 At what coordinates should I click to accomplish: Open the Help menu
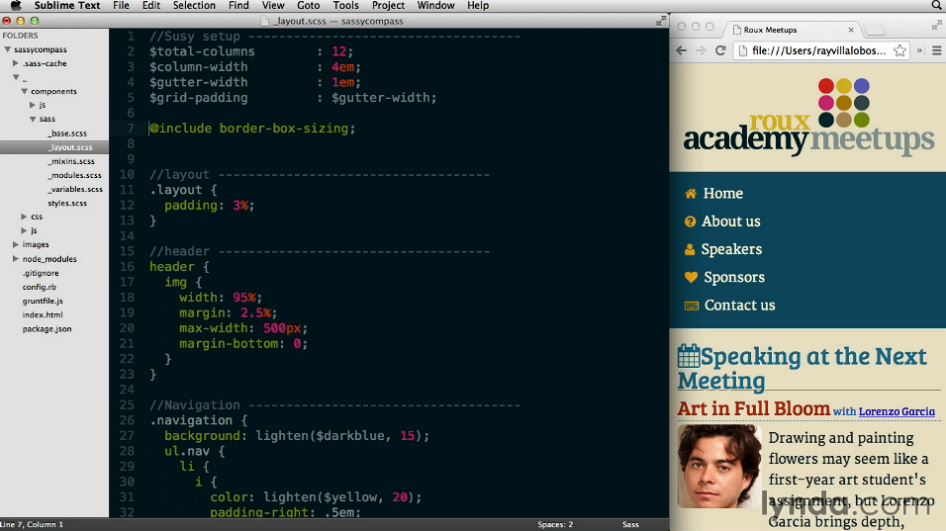coord(478,5)
